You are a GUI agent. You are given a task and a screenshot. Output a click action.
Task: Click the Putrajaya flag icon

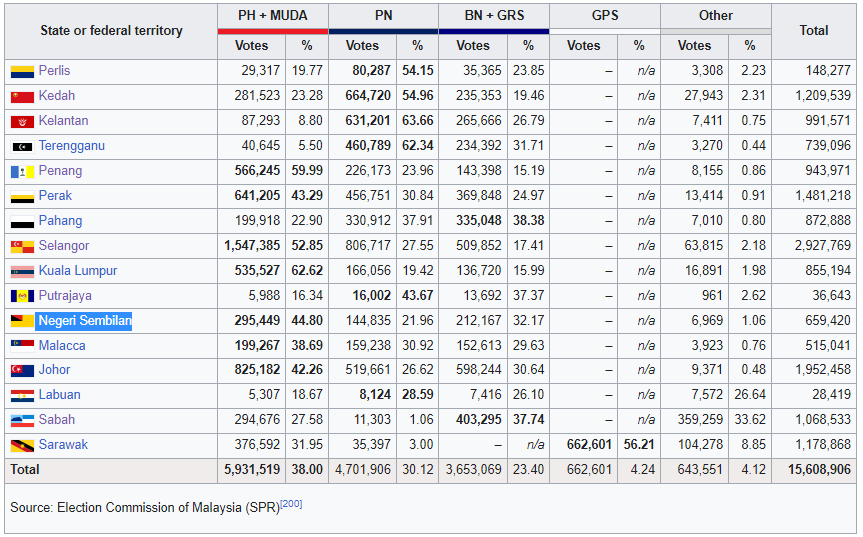(22, 297)
